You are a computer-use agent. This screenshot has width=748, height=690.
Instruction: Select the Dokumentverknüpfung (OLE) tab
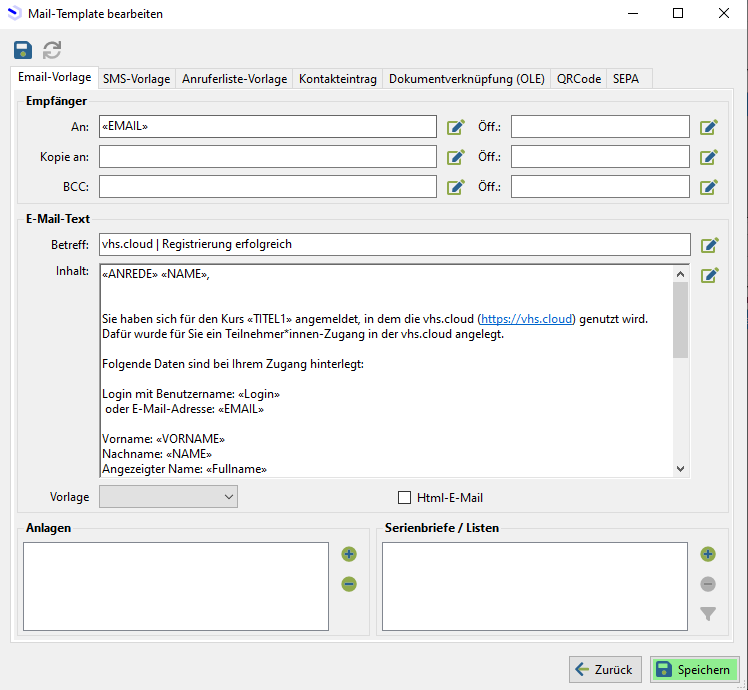(x=467, y=79)
